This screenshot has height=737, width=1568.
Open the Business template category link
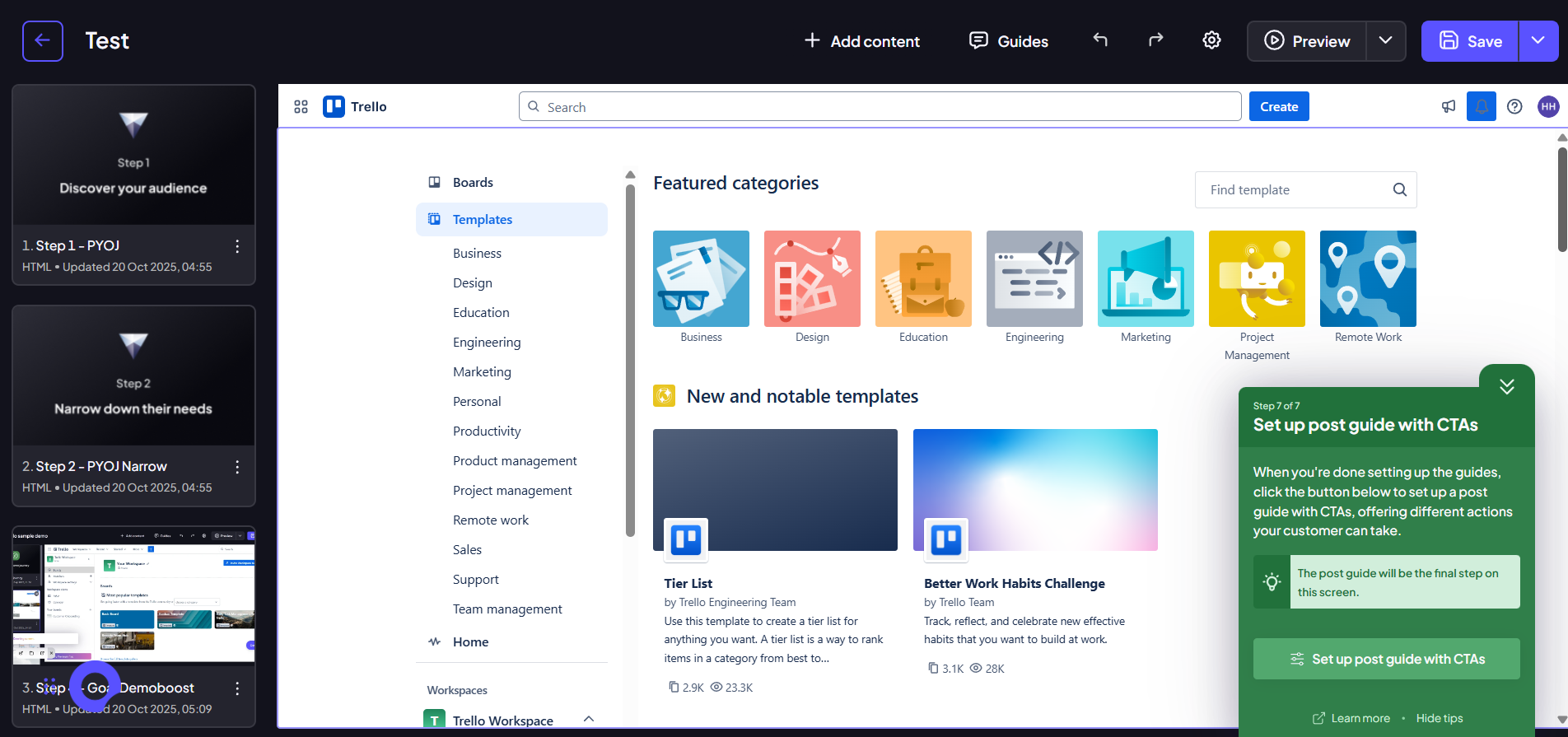[x=477, y=254]
